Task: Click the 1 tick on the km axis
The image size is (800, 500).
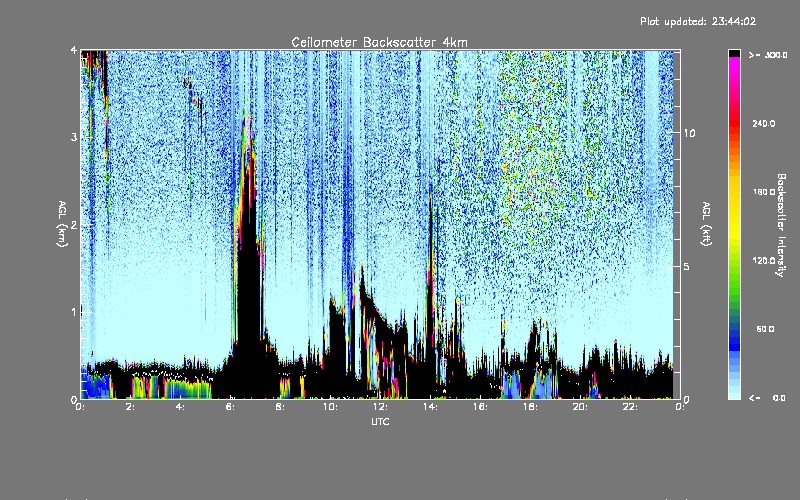Action: coord(74,312)
